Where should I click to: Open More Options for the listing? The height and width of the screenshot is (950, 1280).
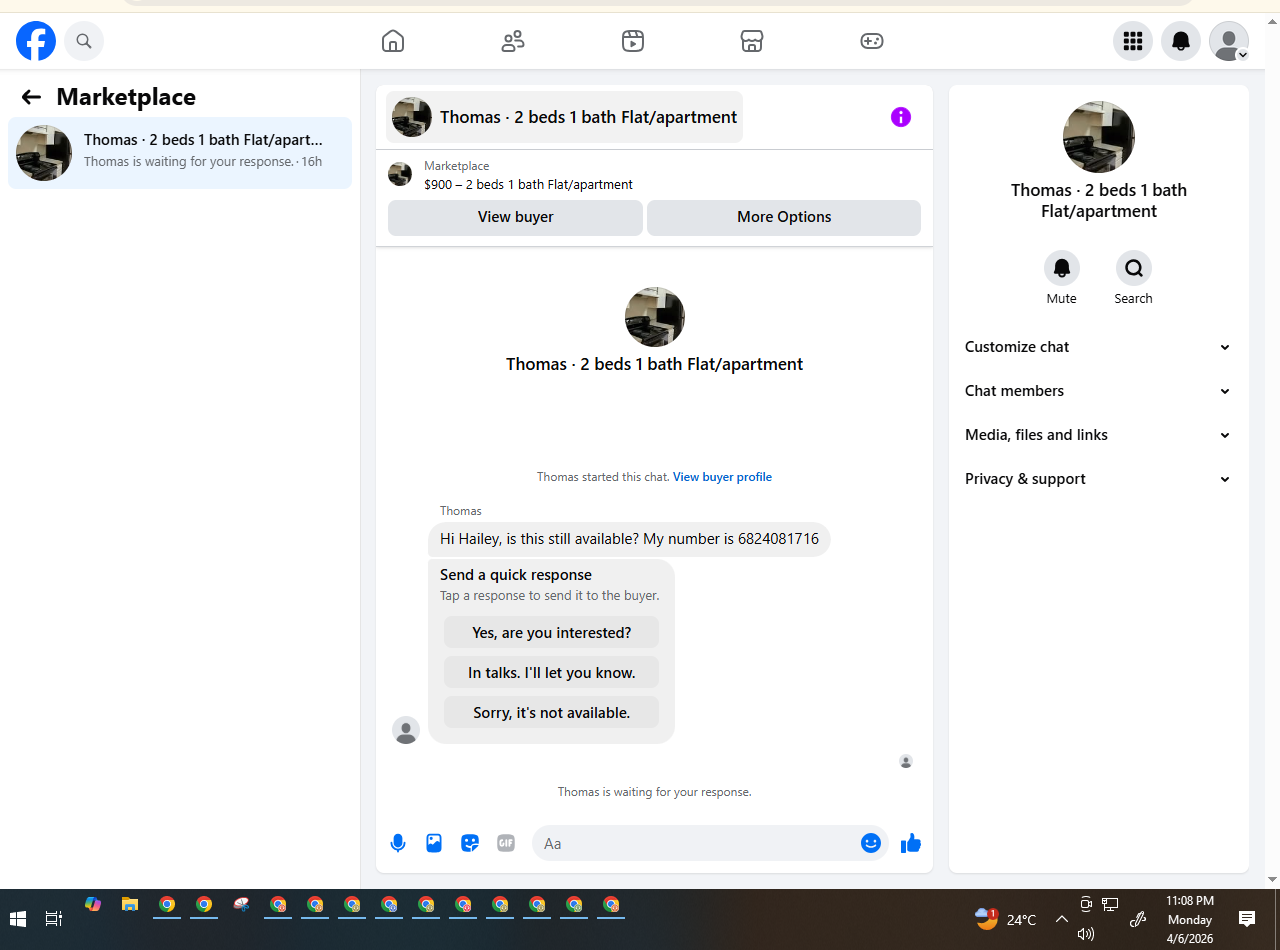784,217
